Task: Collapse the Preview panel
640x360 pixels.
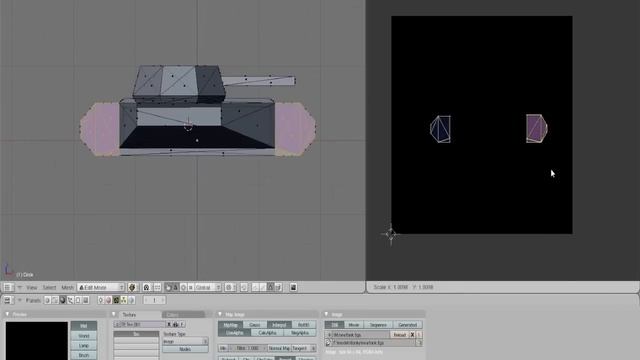Action: pos(7,314)
